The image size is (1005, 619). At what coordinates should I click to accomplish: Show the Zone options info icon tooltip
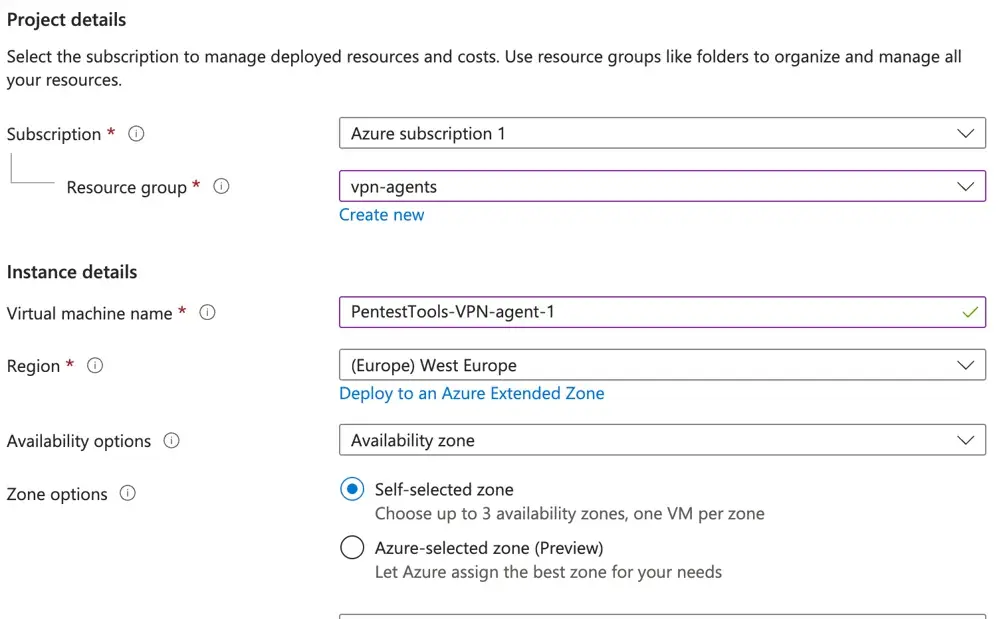point(127,494)
